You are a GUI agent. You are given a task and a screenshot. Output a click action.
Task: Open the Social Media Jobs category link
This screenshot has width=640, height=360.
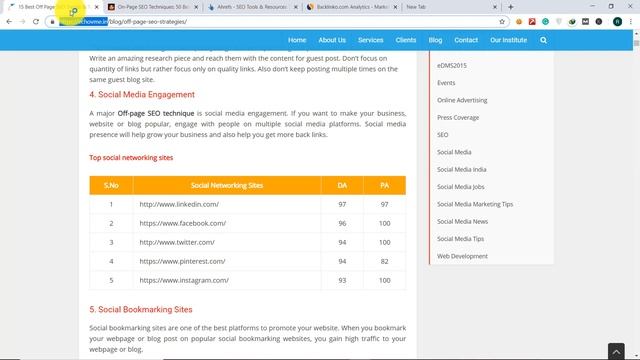tap(460, 187)
